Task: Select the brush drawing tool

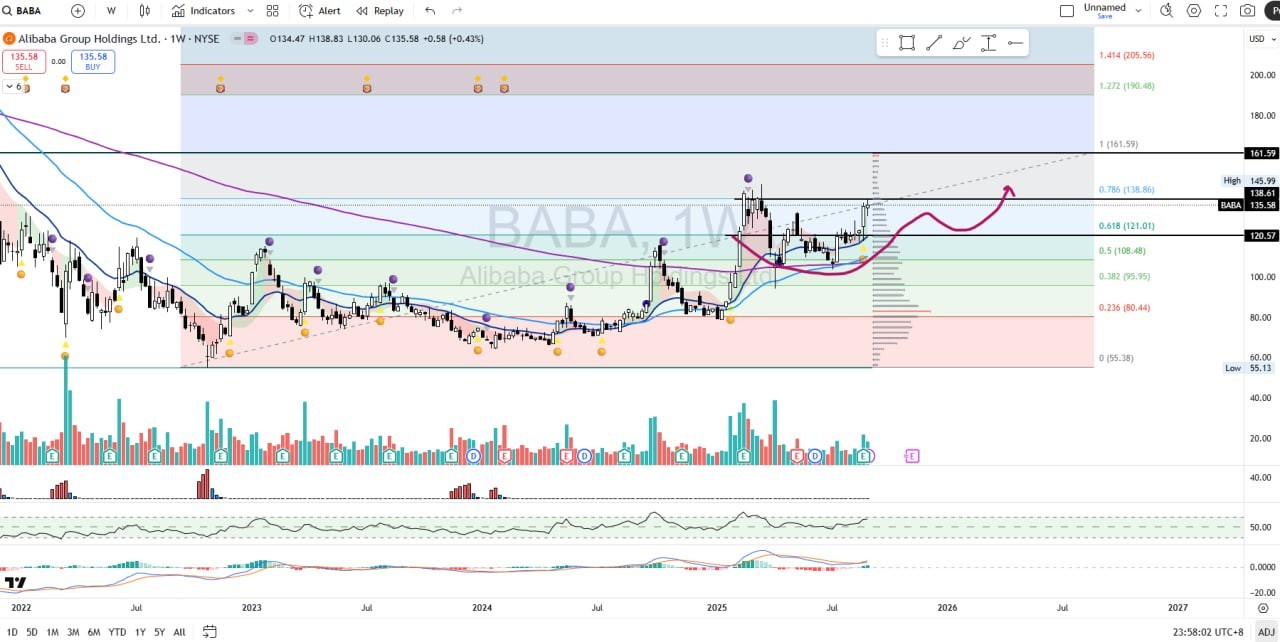Action: click(961, 43)
